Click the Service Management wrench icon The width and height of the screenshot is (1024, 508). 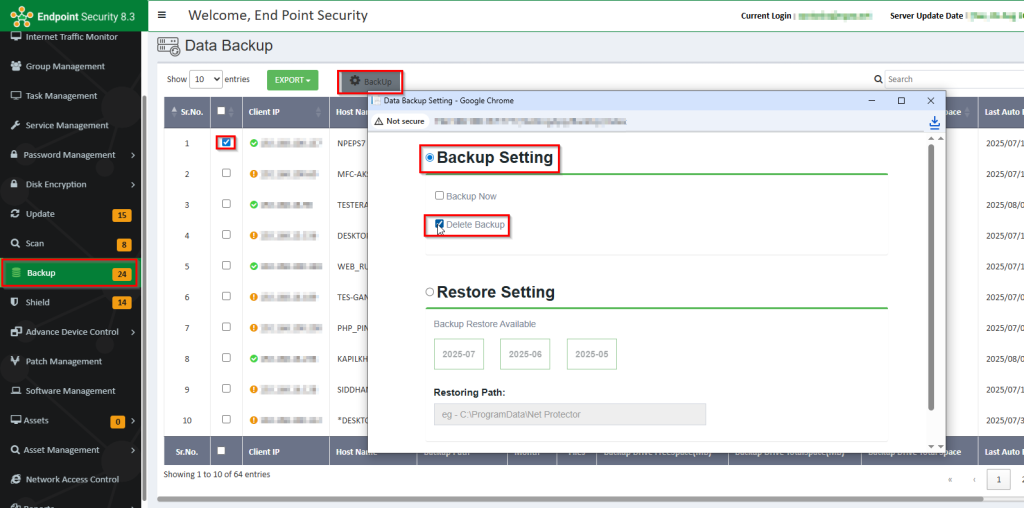click(16, 125)
